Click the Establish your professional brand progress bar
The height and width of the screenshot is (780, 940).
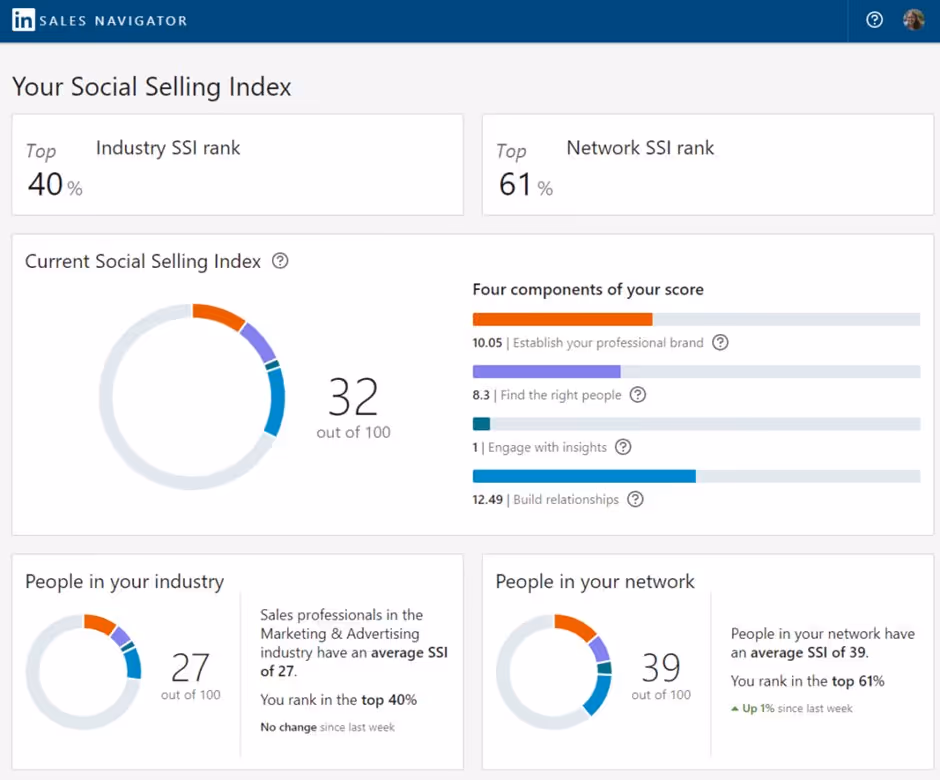point(562,319)
